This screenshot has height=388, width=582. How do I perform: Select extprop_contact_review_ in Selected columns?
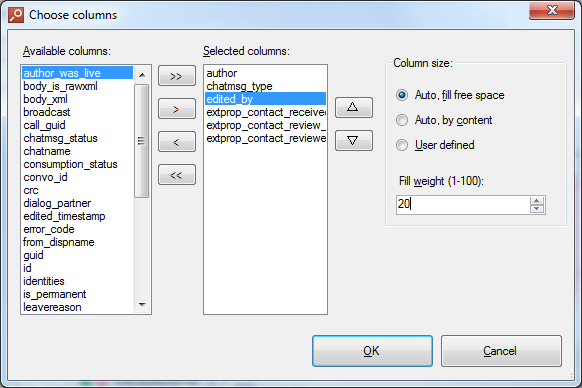[x=265, y=125]
